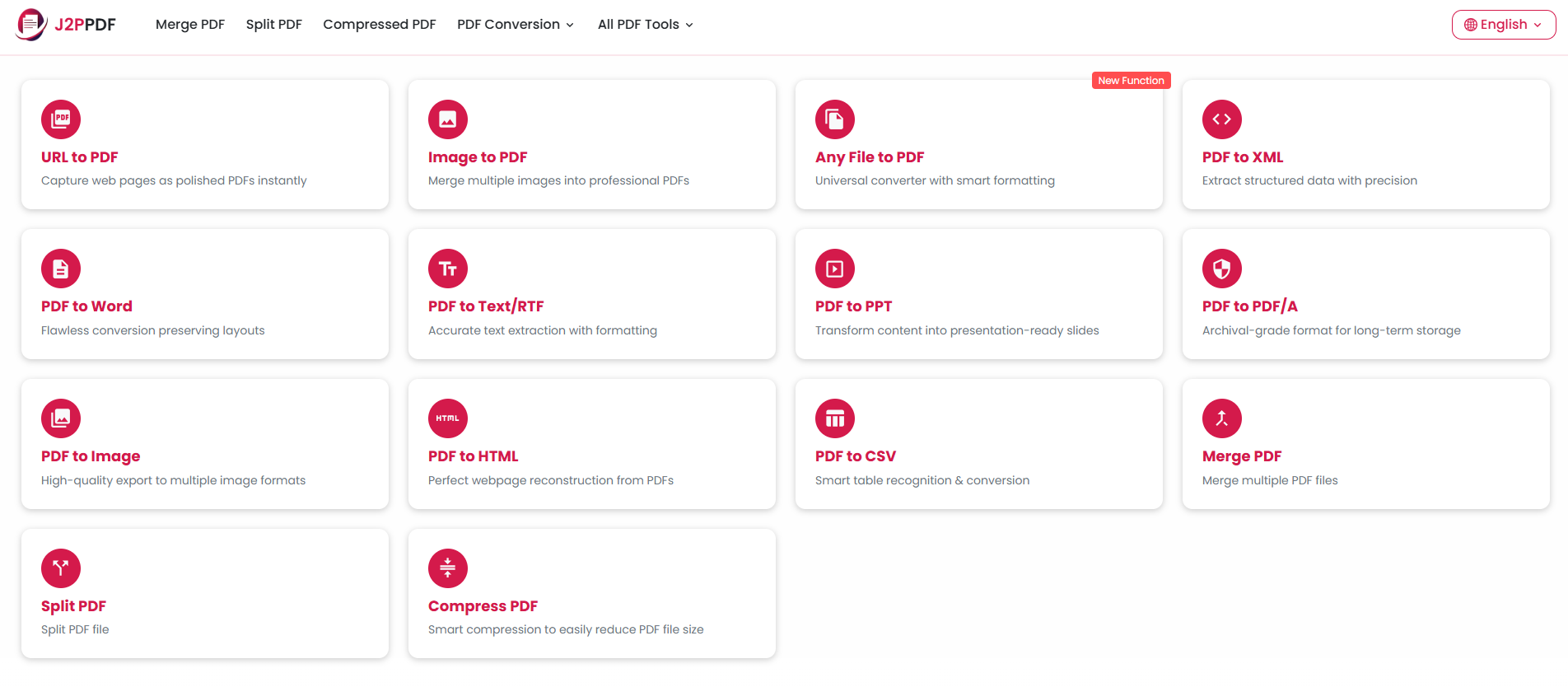Click 'Split PDF file' description text
Screen dimensions: 1568x687
(x=75, y=629)
